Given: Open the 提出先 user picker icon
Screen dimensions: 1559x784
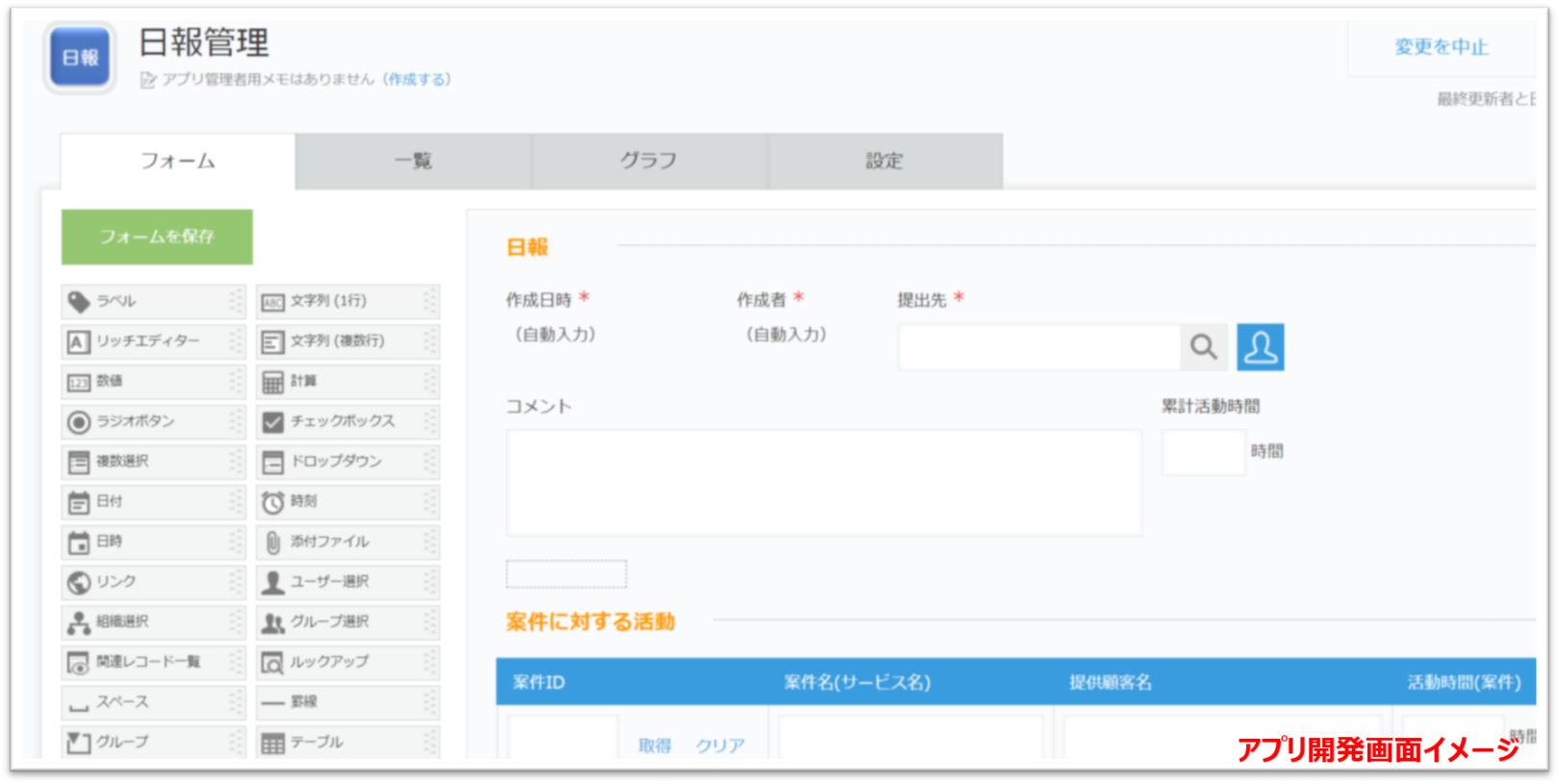Looking at the screenshot, I should pyautogui.click(x=1261, y=347).
